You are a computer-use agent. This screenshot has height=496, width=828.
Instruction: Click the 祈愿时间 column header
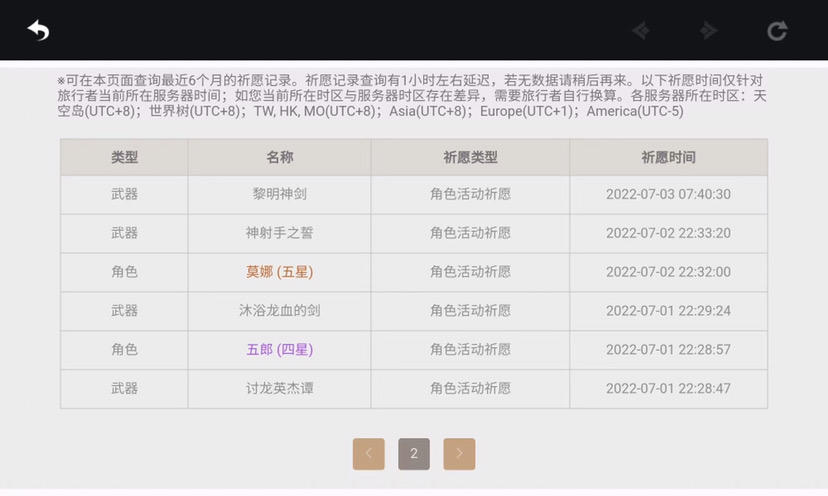(669, 157)
